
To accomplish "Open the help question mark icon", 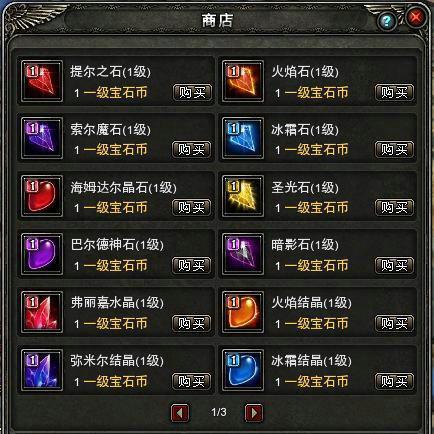I will coord(387,21).
